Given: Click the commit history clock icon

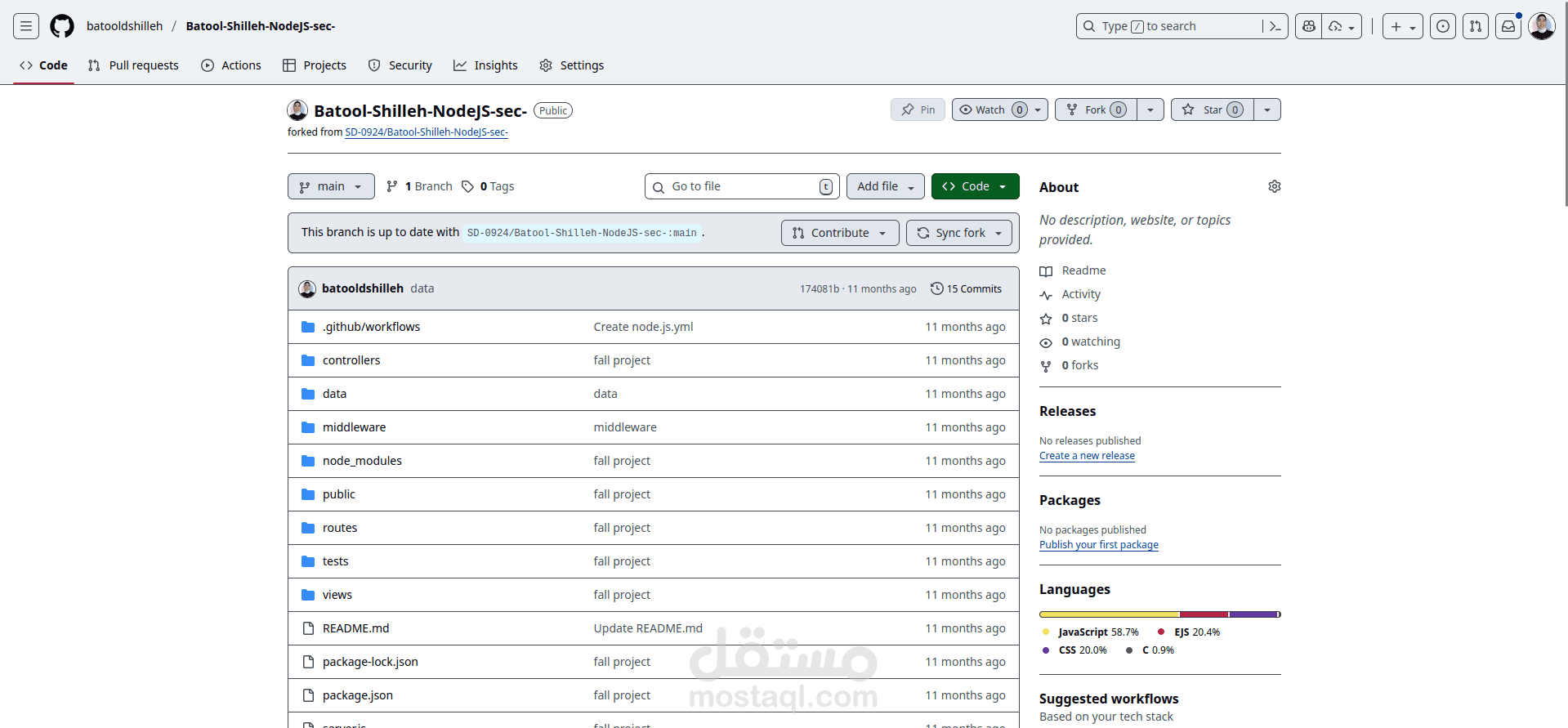Looking at the screenshot, I should [x=937, y=288].
